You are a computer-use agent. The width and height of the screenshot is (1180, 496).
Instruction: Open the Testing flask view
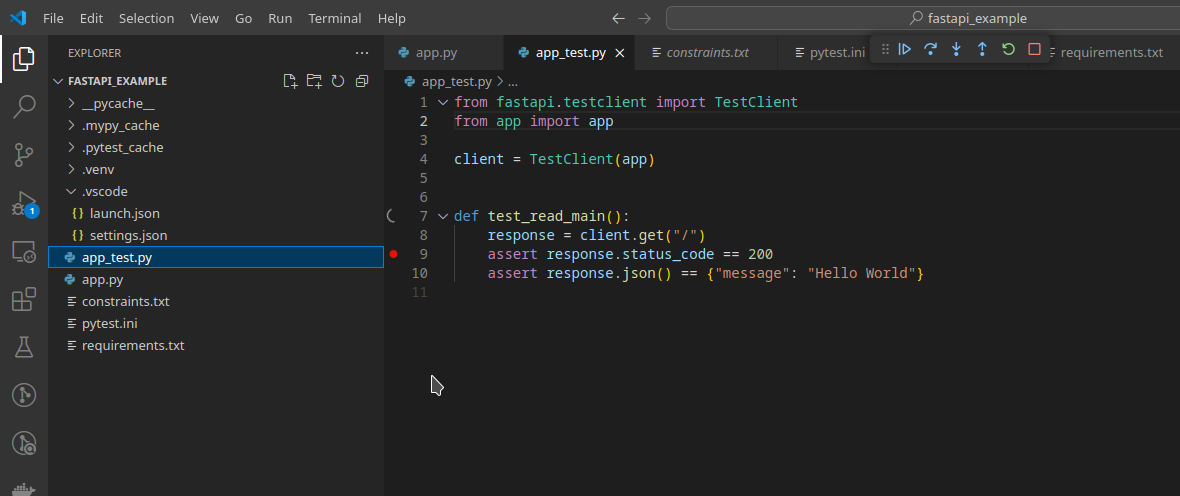tap(24, 347)
